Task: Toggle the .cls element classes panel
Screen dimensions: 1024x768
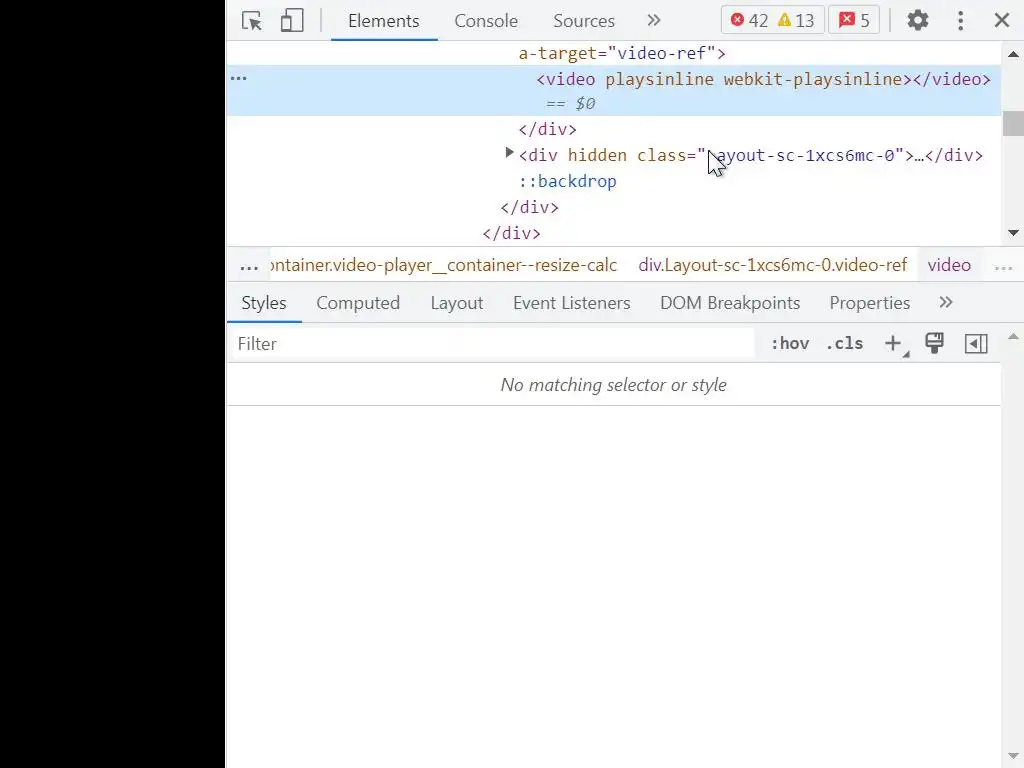Action: [x=844, y=344]
